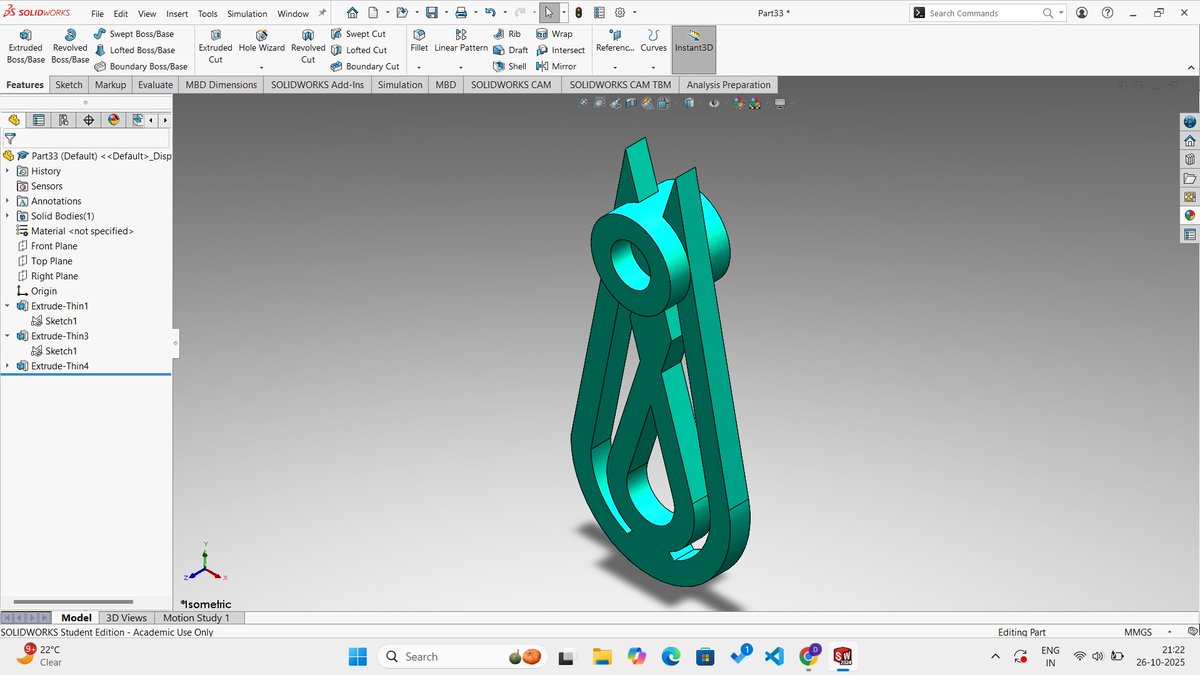Click the Home icon in top toolbar
This screenshot has height=675, width=1200.
click(353, 13)
